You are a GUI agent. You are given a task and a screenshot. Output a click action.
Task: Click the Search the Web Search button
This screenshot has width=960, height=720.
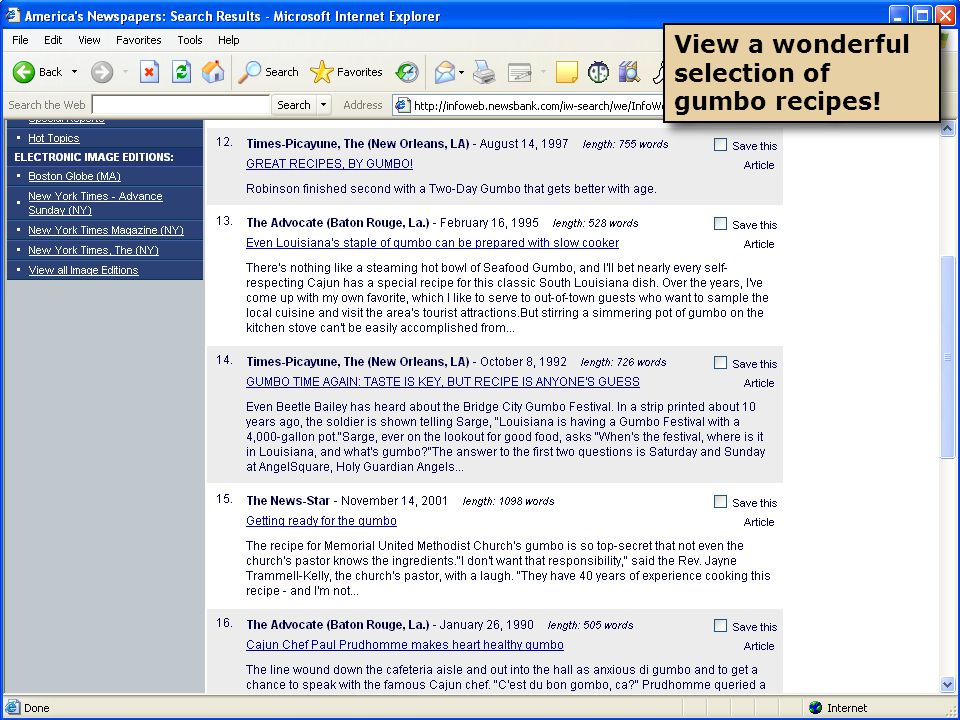[x=294, y=105]
